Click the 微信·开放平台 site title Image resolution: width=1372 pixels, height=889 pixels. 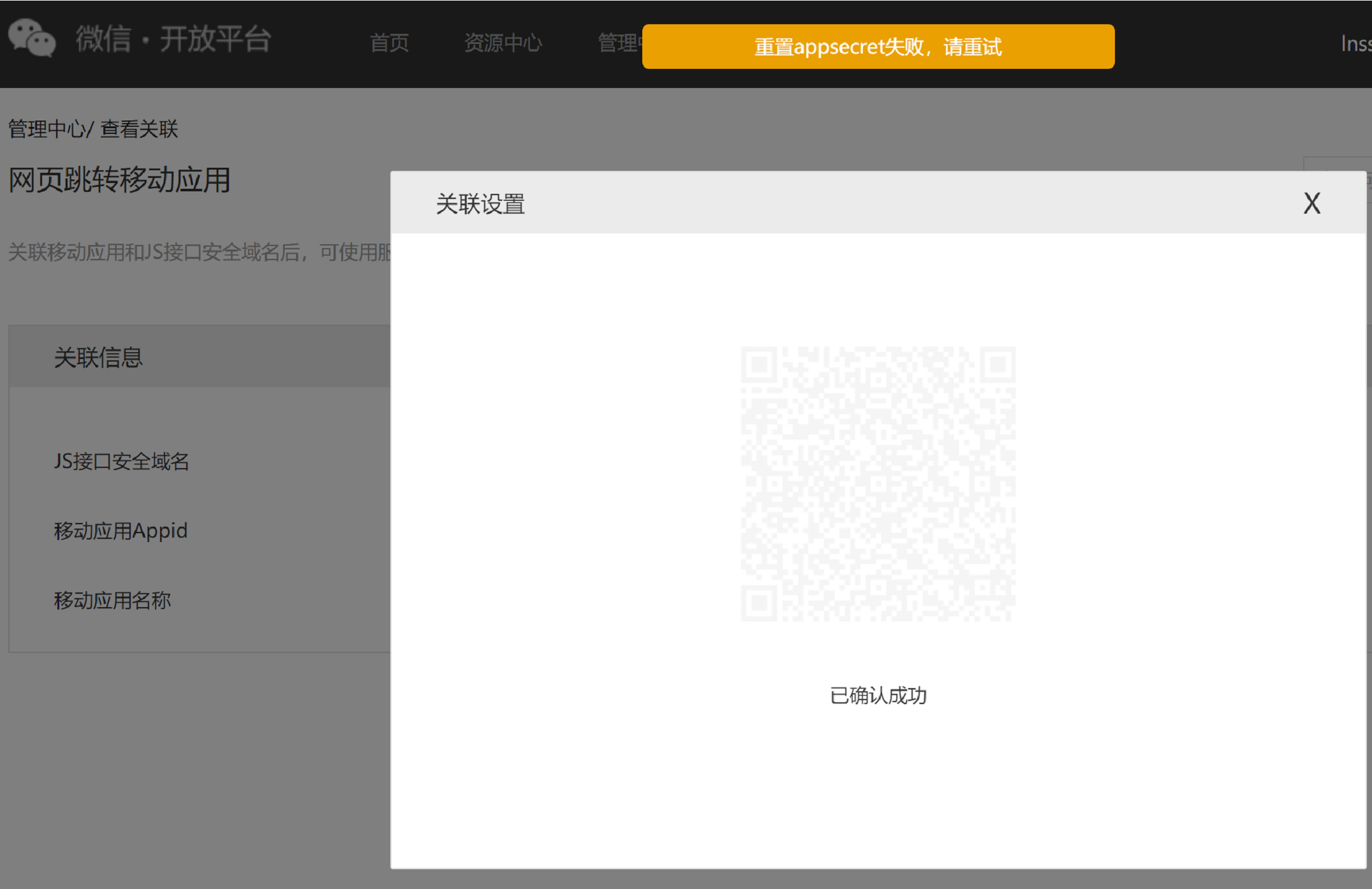(x=173, y=39)
